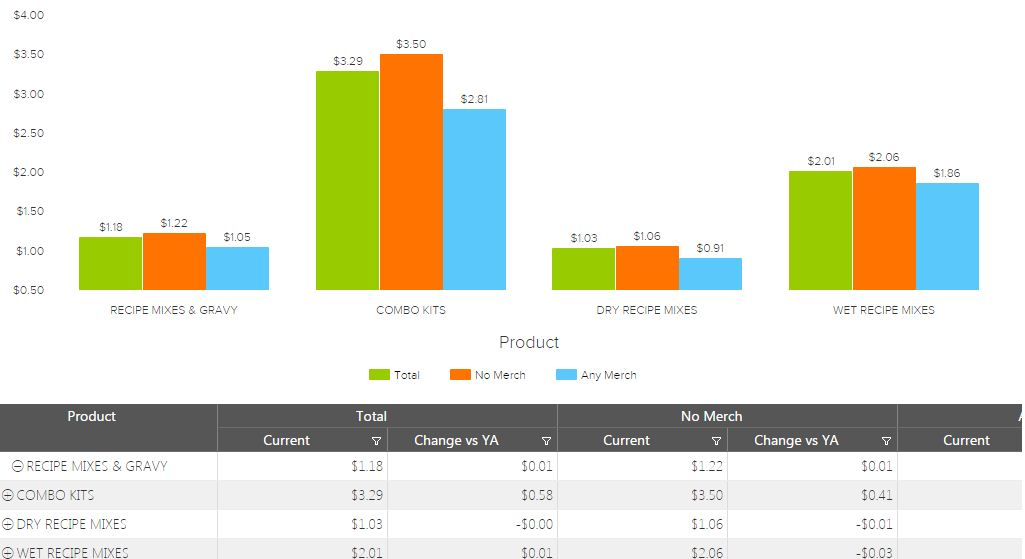This screenshot has width=1025, height=559.
Task: Collapse the RECIPE MIXES & GRAVY row
Action: point(18,467)
